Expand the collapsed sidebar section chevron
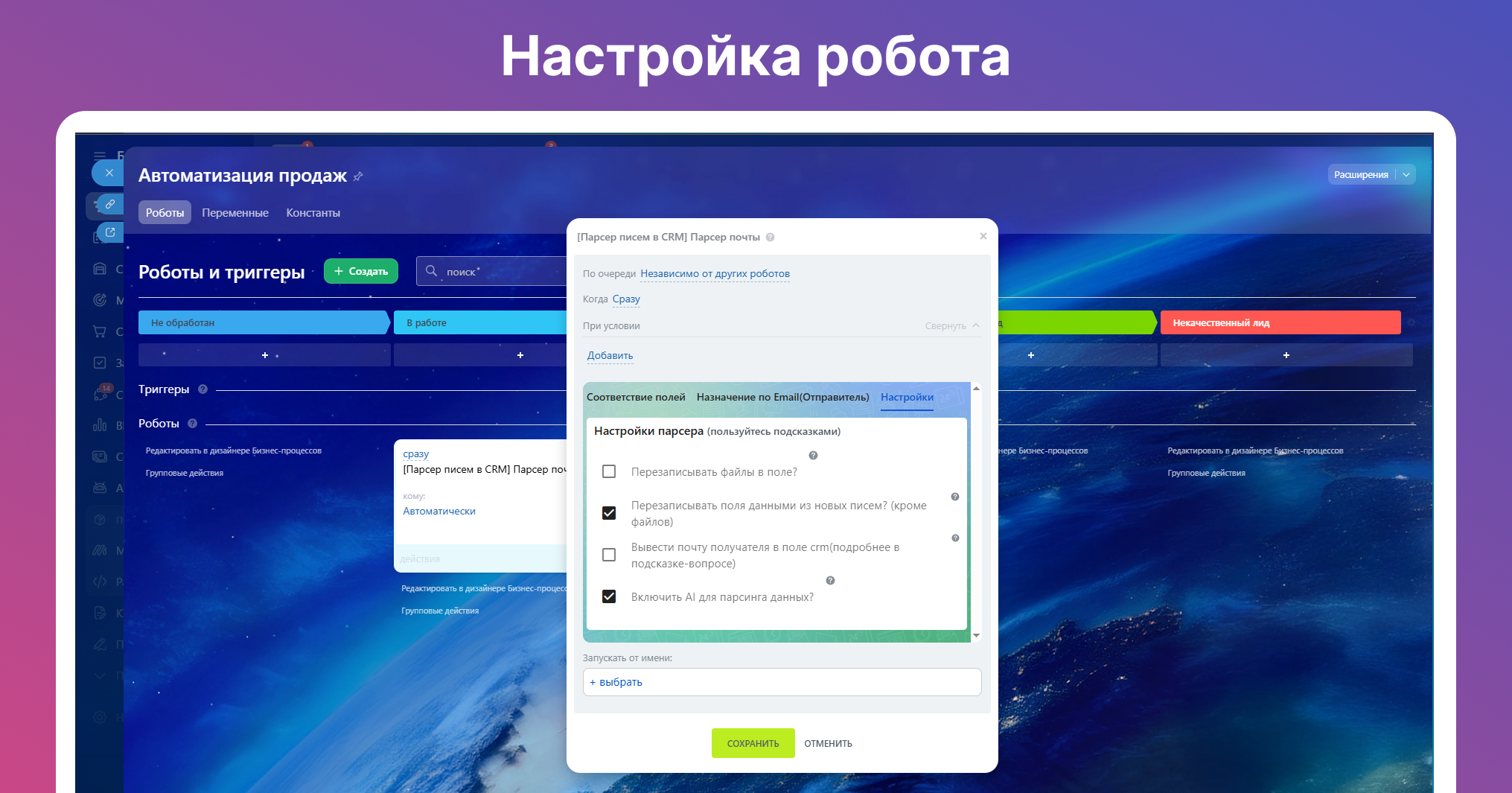This screenshot has height=793, width=1512. pos(100,675)
